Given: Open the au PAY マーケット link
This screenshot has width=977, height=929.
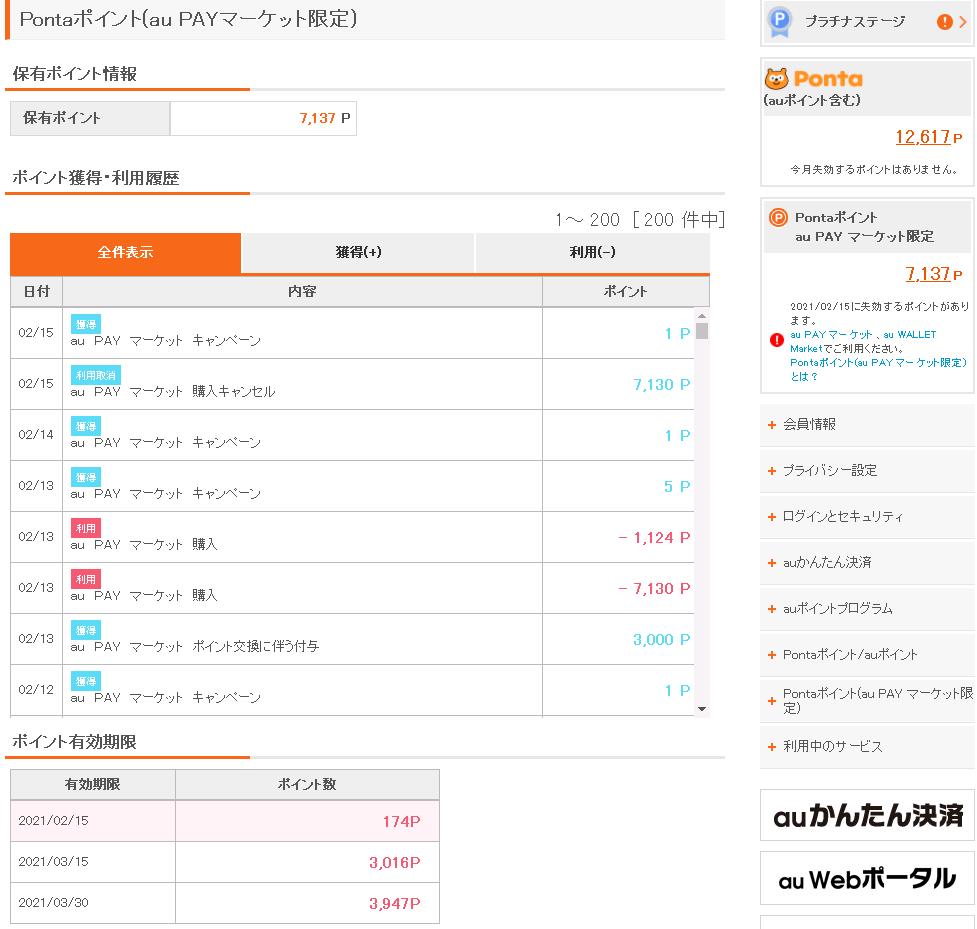Looking at the screenshot, I should pyautogui.click(x=831, y=335).
